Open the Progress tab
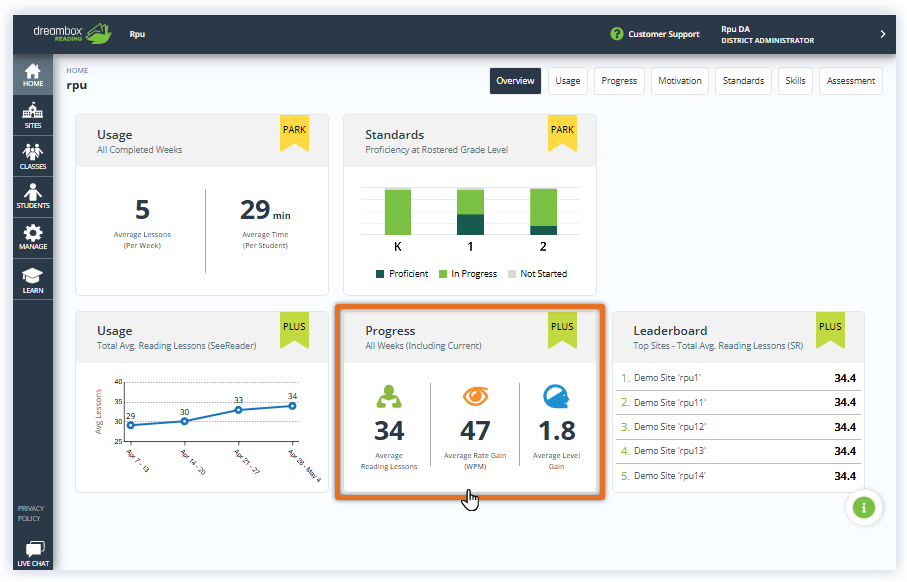Screen dimensions: 907x582 [619, 81]
